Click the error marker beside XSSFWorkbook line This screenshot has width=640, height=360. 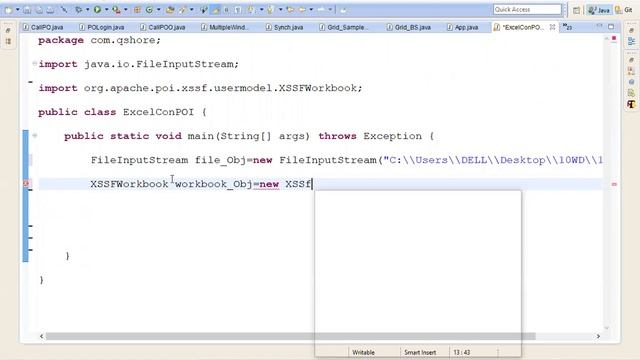click(27, 184)
